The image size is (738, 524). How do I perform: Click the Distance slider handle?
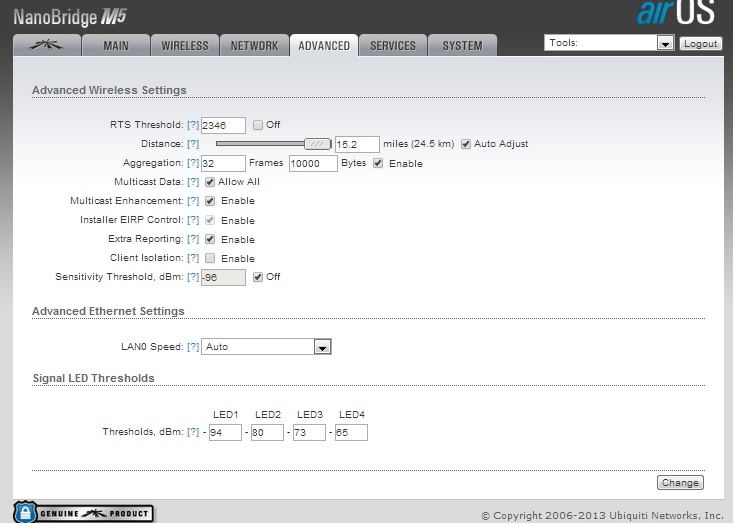coord(318,144)
